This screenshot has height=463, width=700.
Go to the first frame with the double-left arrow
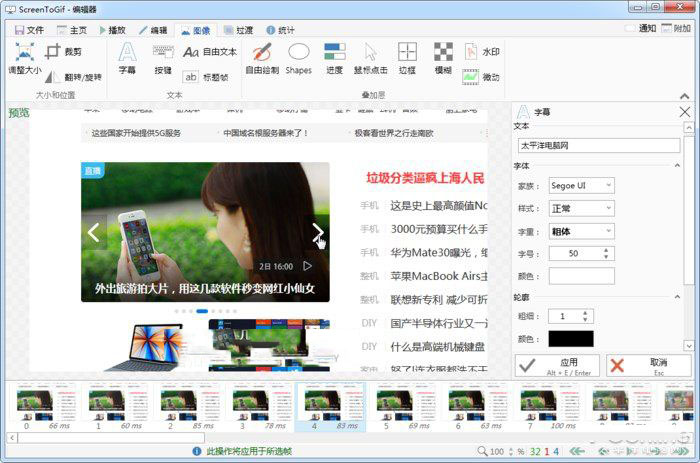tap(578, 451)
